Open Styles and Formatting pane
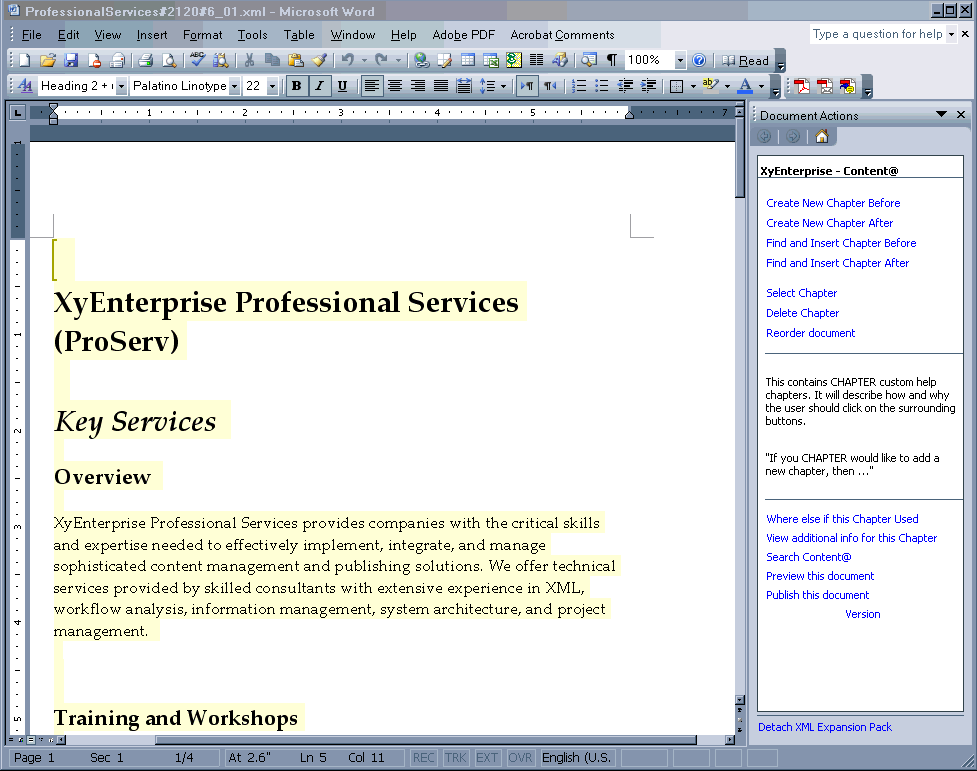The height and width of the screenshot is (771, 977). pos(25,86)
